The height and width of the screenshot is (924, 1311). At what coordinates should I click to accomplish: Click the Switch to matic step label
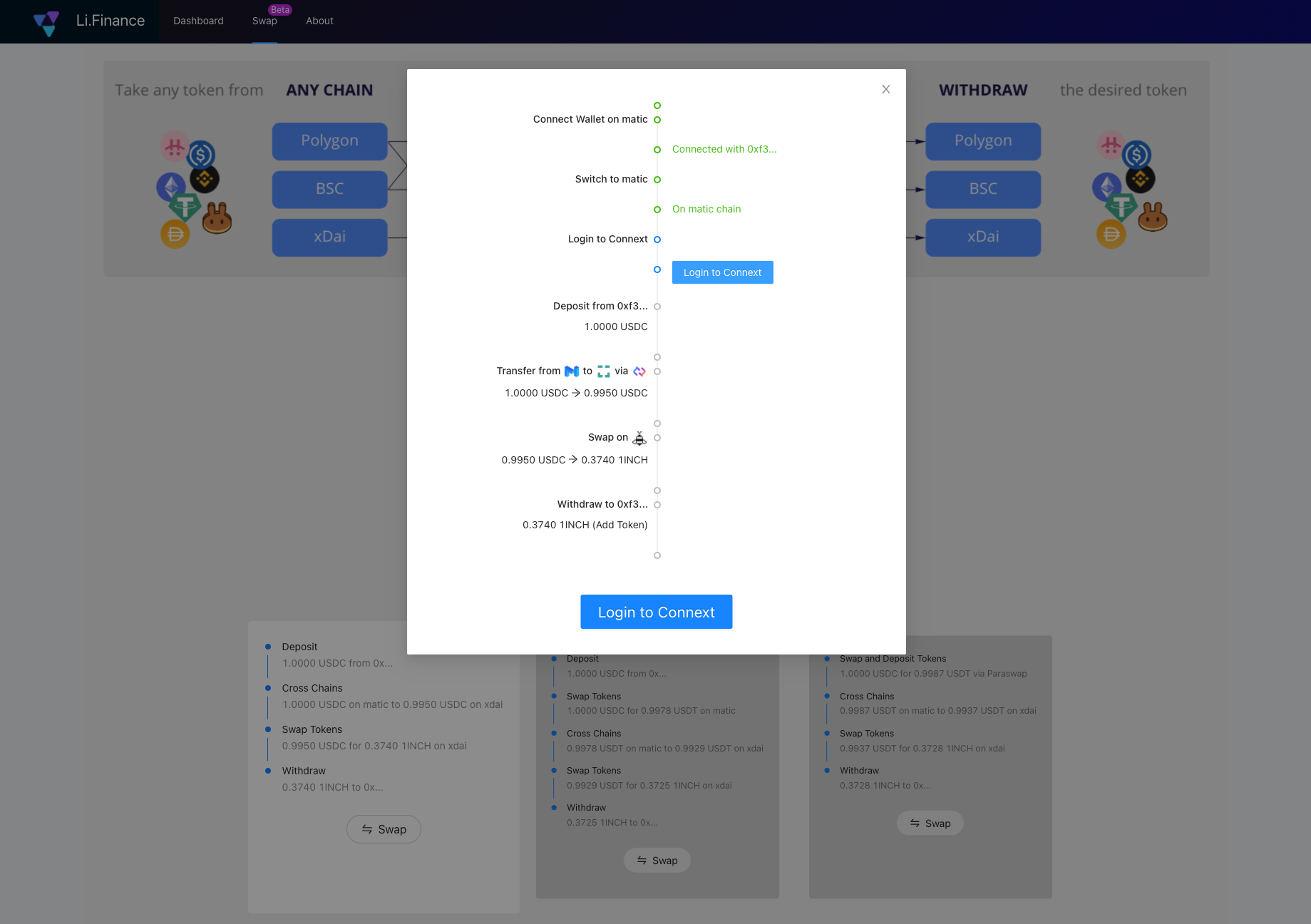coord(612,179)
